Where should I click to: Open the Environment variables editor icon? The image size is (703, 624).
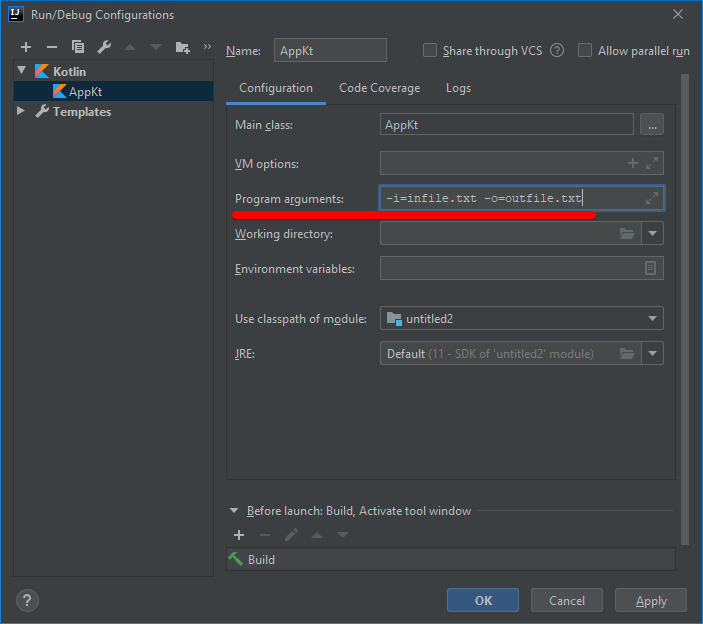point(650,268)
